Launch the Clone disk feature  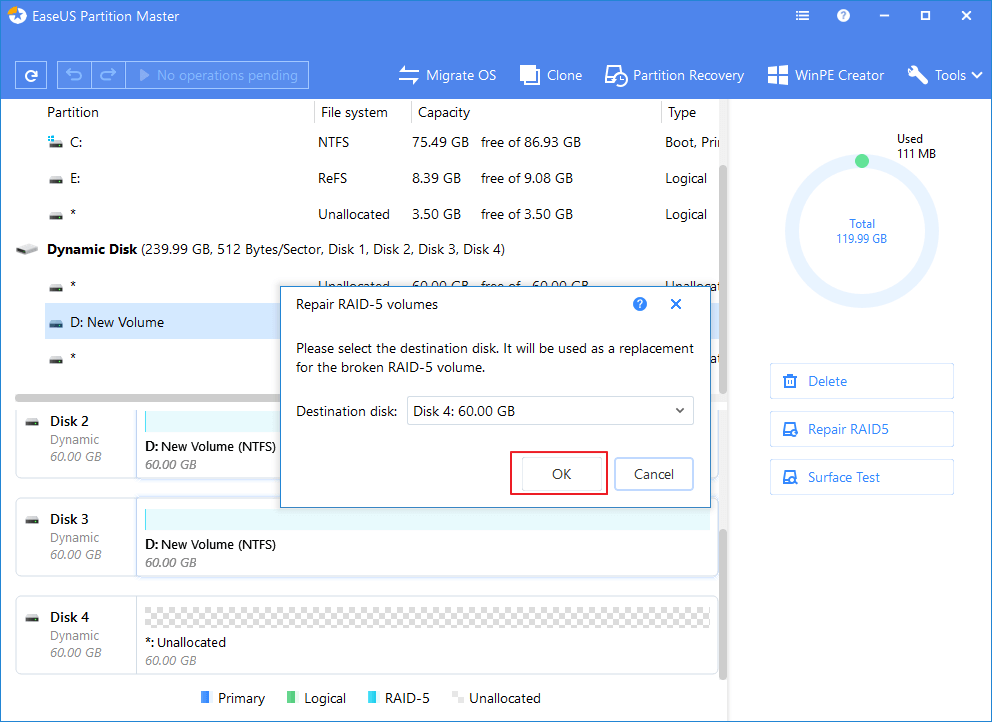551,75
